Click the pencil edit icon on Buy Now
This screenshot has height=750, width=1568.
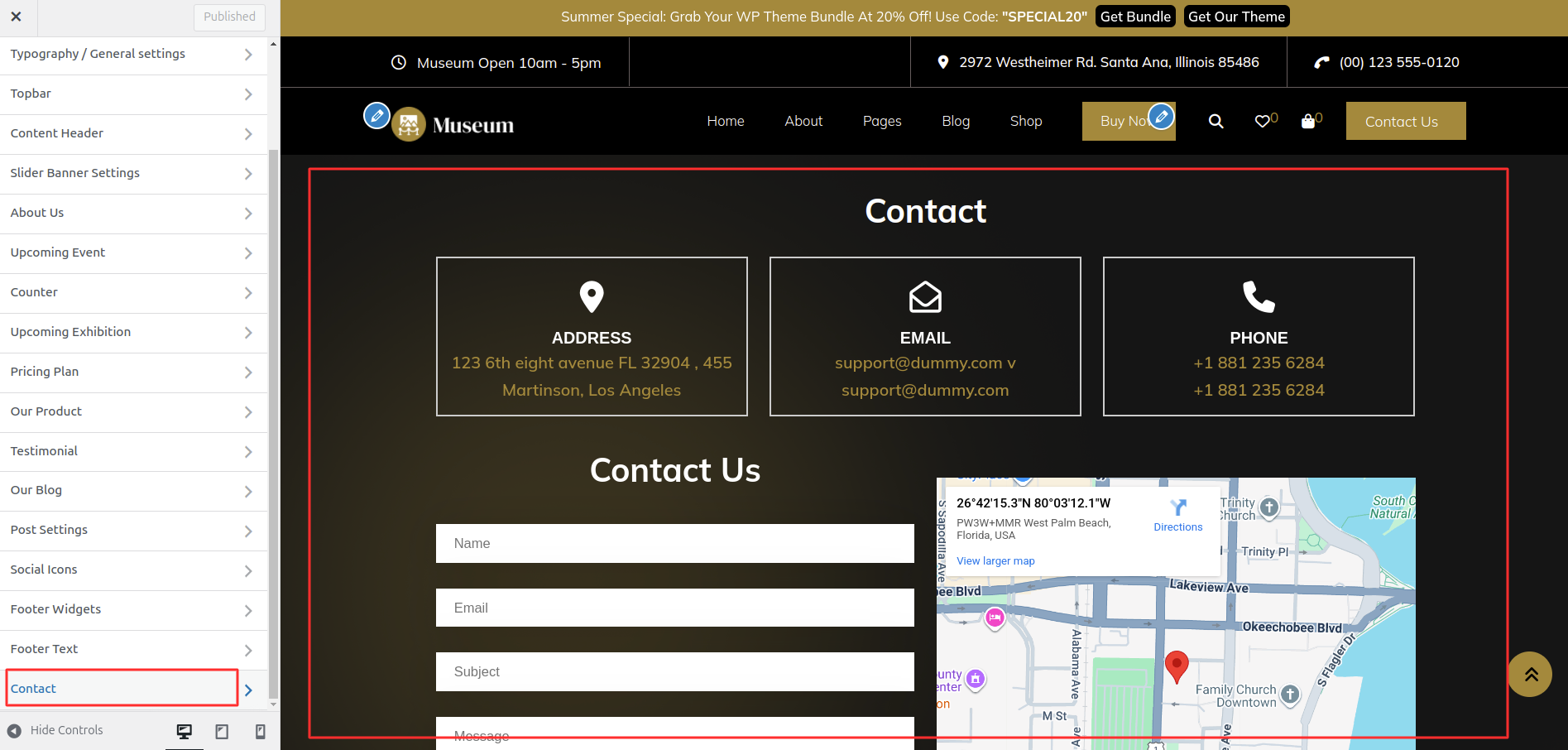pos(1161,118)
